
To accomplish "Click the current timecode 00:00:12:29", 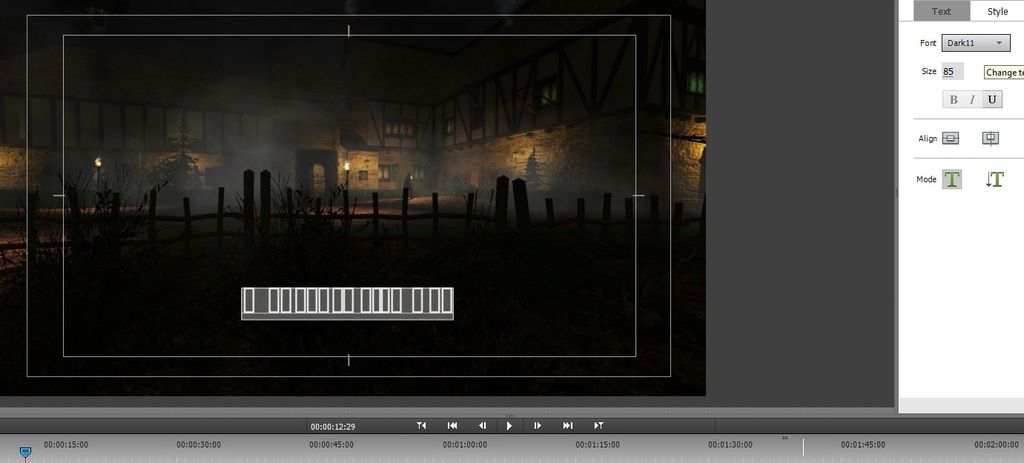I will tap(332, 426).
